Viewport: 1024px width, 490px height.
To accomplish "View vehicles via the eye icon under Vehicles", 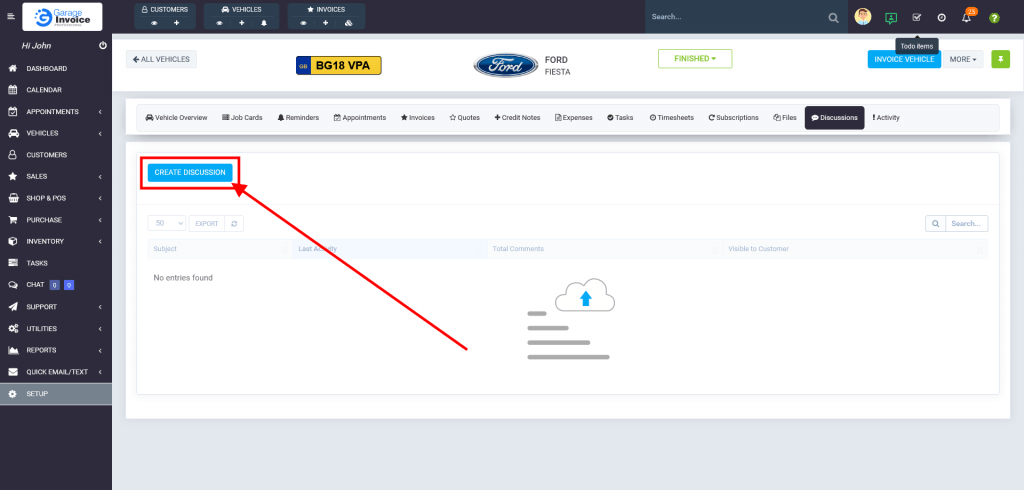I will coord(219,23).
